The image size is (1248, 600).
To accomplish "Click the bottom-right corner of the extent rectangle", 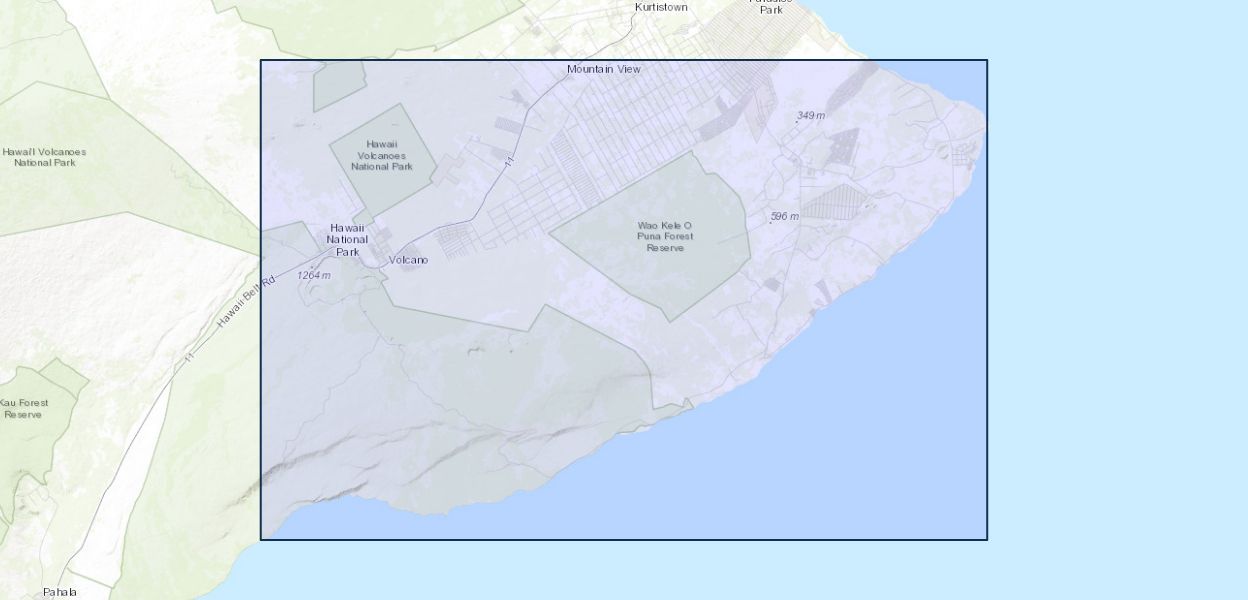I will click(987, 540).
